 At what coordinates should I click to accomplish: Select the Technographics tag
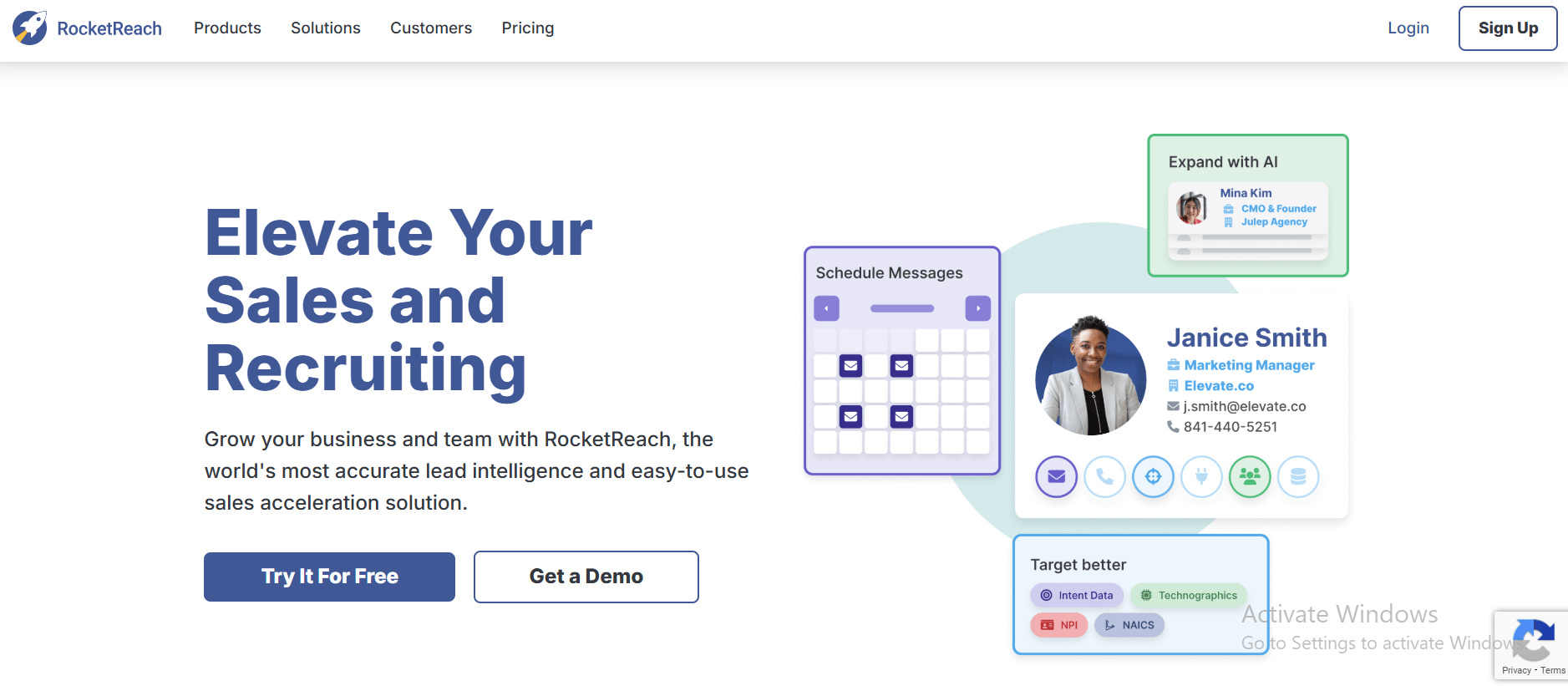point(1189,596)
